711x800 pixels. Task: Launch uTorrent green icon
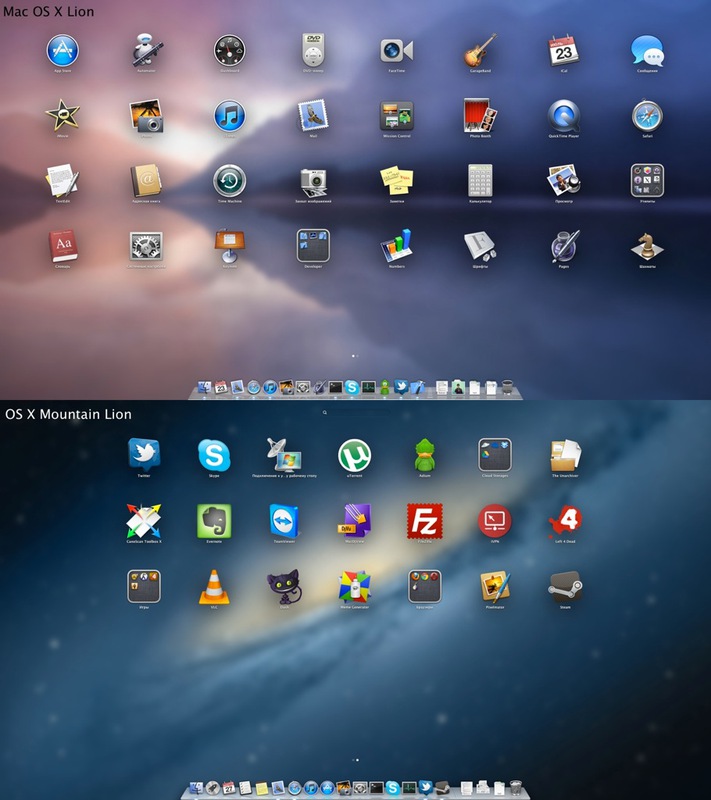pyautogui.click(x=354, y=455)
